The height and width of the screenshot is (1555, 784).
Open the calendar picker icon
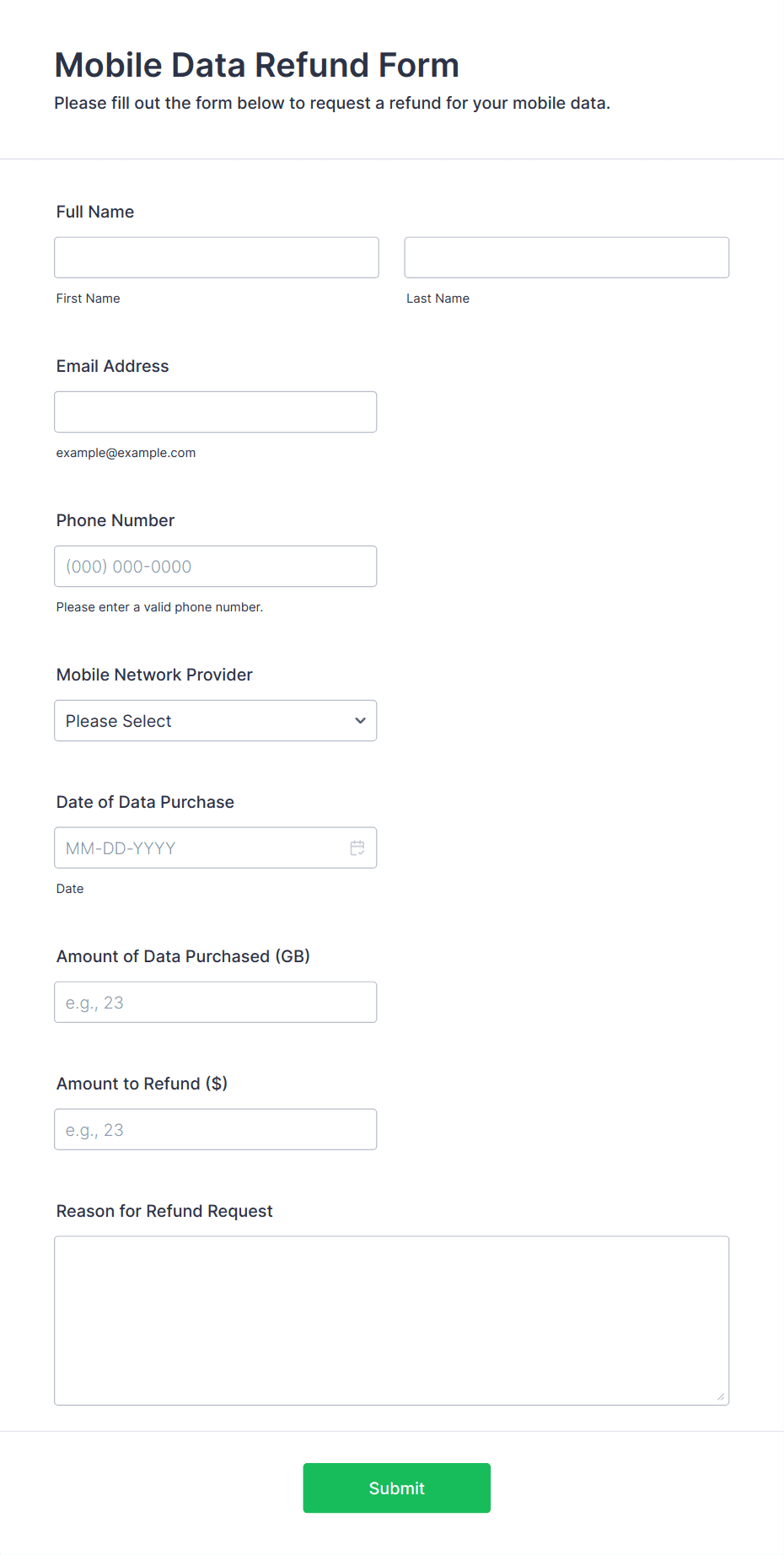(357, 847)
